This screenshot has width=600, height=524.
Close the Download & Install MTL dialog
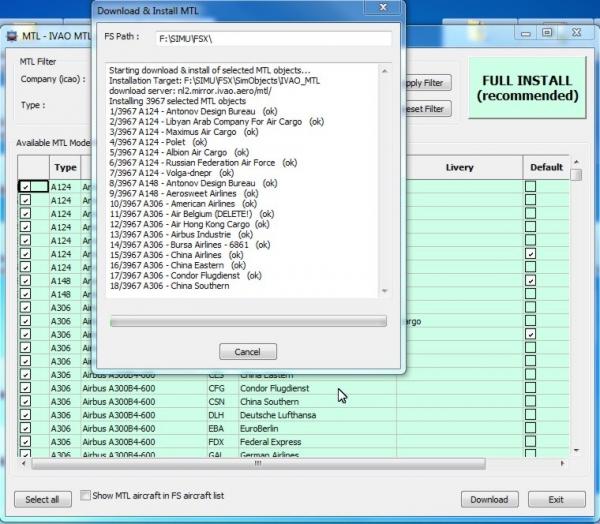click(x=383, y=8)
